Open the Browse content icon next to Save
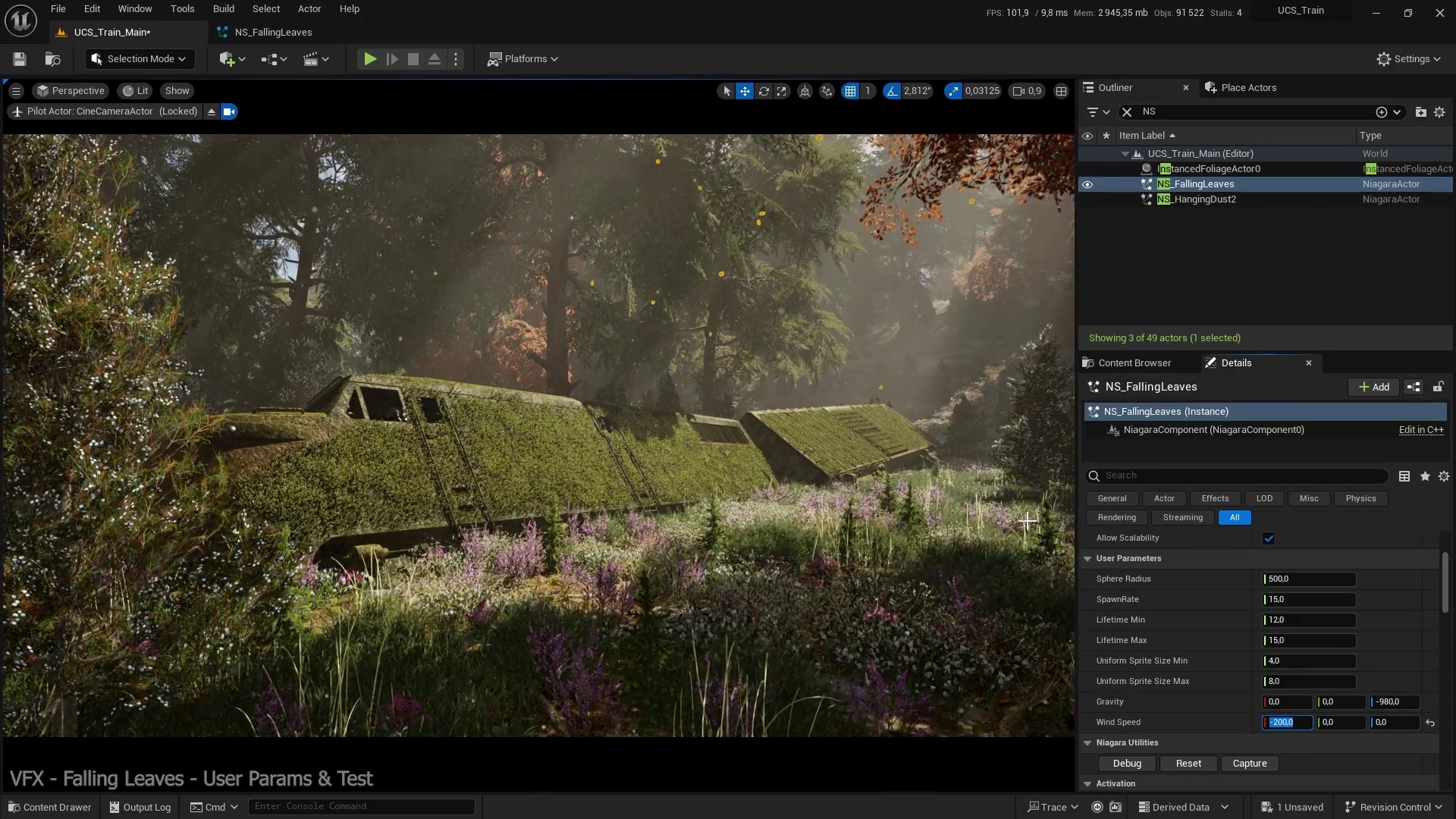 [x=52, y=59]
